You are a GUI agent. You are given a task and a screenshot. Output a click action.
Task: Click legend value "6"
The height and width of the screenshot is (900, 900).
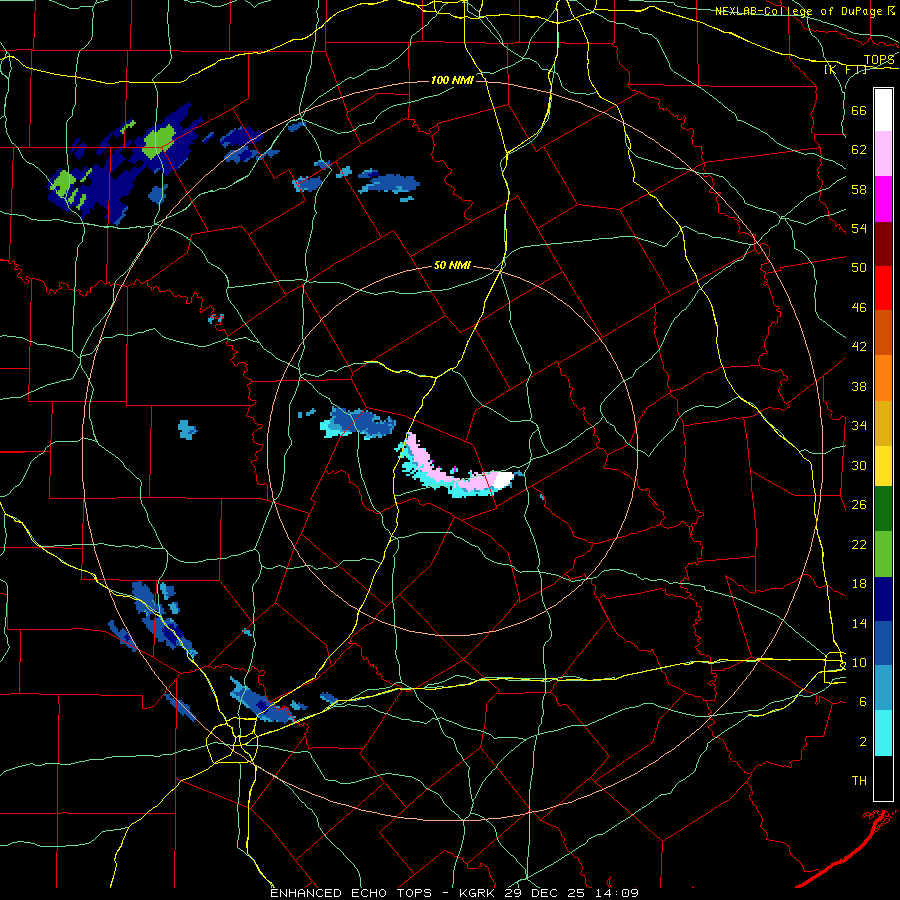[x=863, y=701]
